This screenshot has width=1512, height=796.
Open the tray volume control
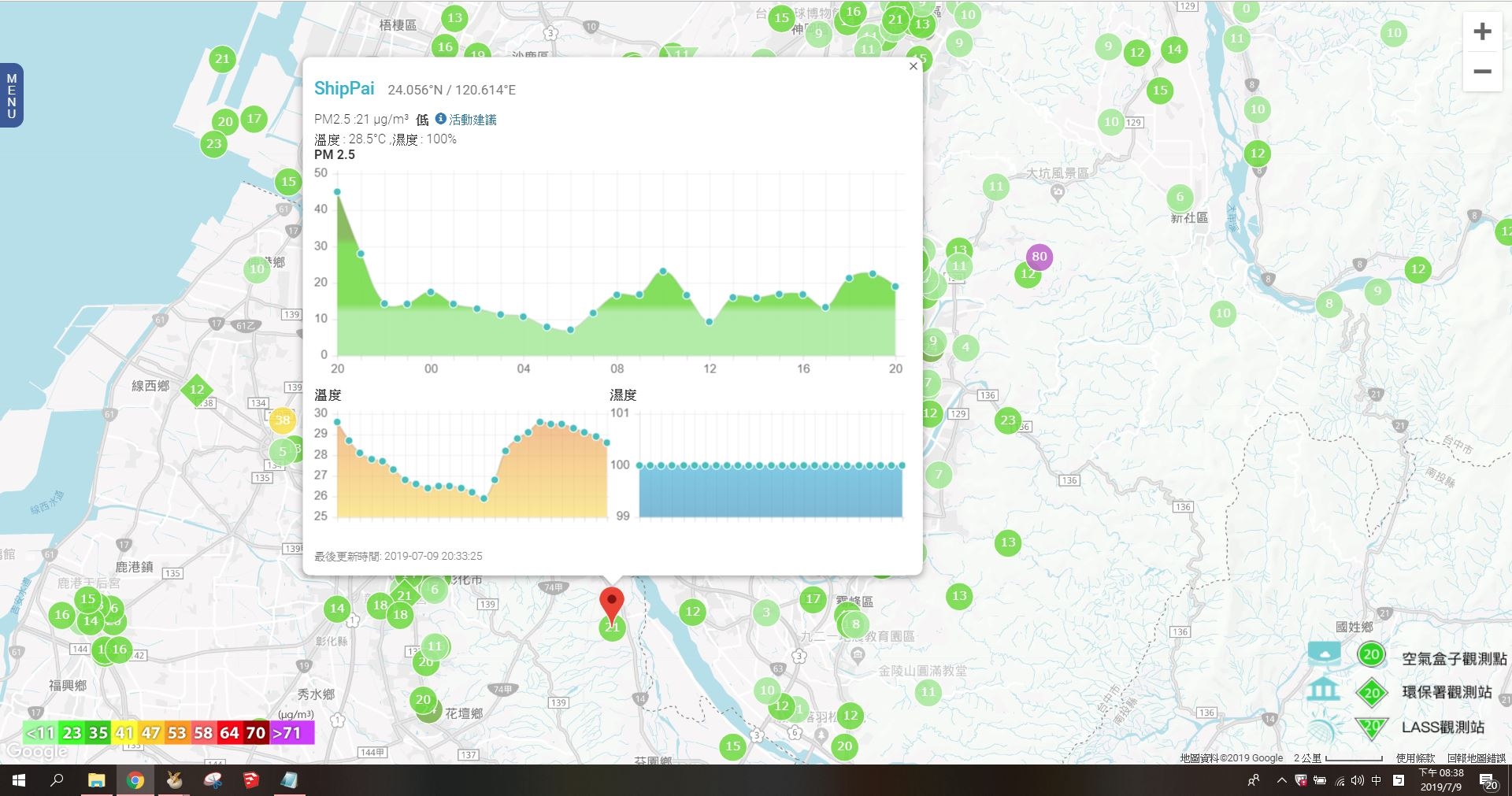coord(1357,780)
